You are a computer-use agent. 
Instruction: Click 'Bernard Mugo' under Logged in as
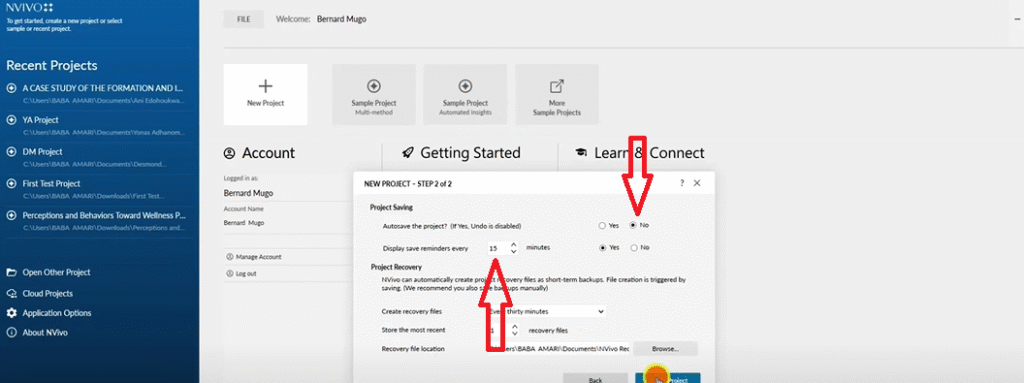[x=248, y=193]
